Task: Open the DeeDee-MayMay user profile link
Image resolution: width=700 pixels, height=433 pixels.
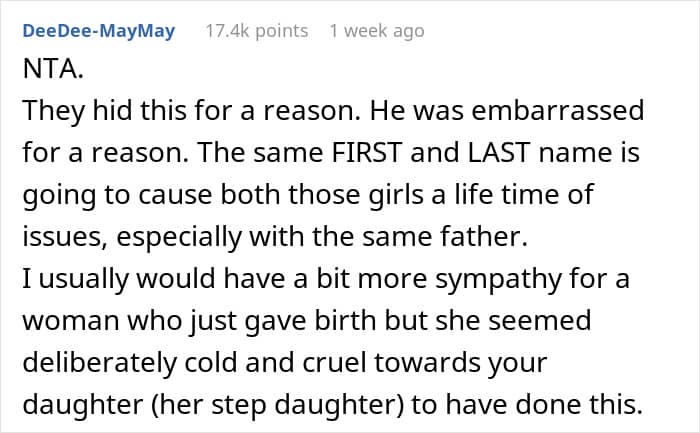Action: [x=98, y=31]
